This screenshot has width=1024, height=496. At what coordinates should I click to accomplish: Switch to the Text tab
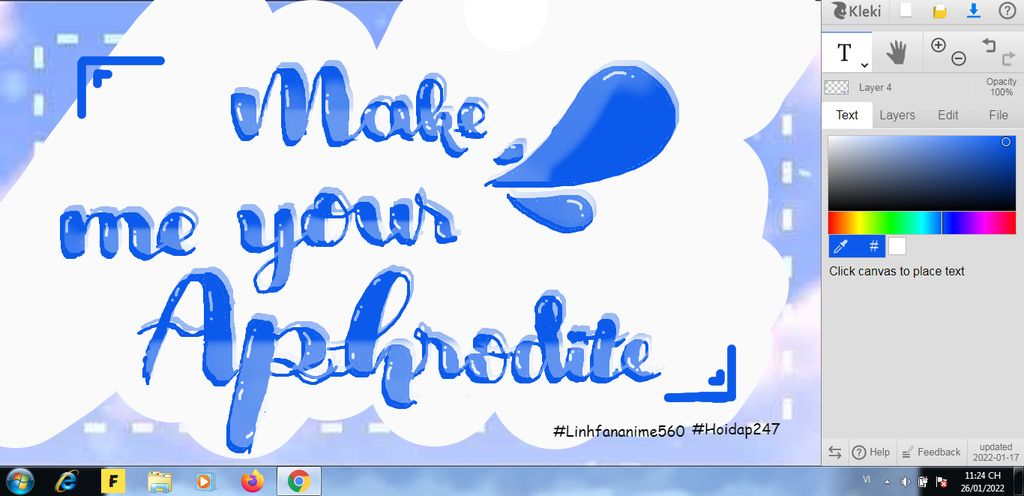coord(847,115)
